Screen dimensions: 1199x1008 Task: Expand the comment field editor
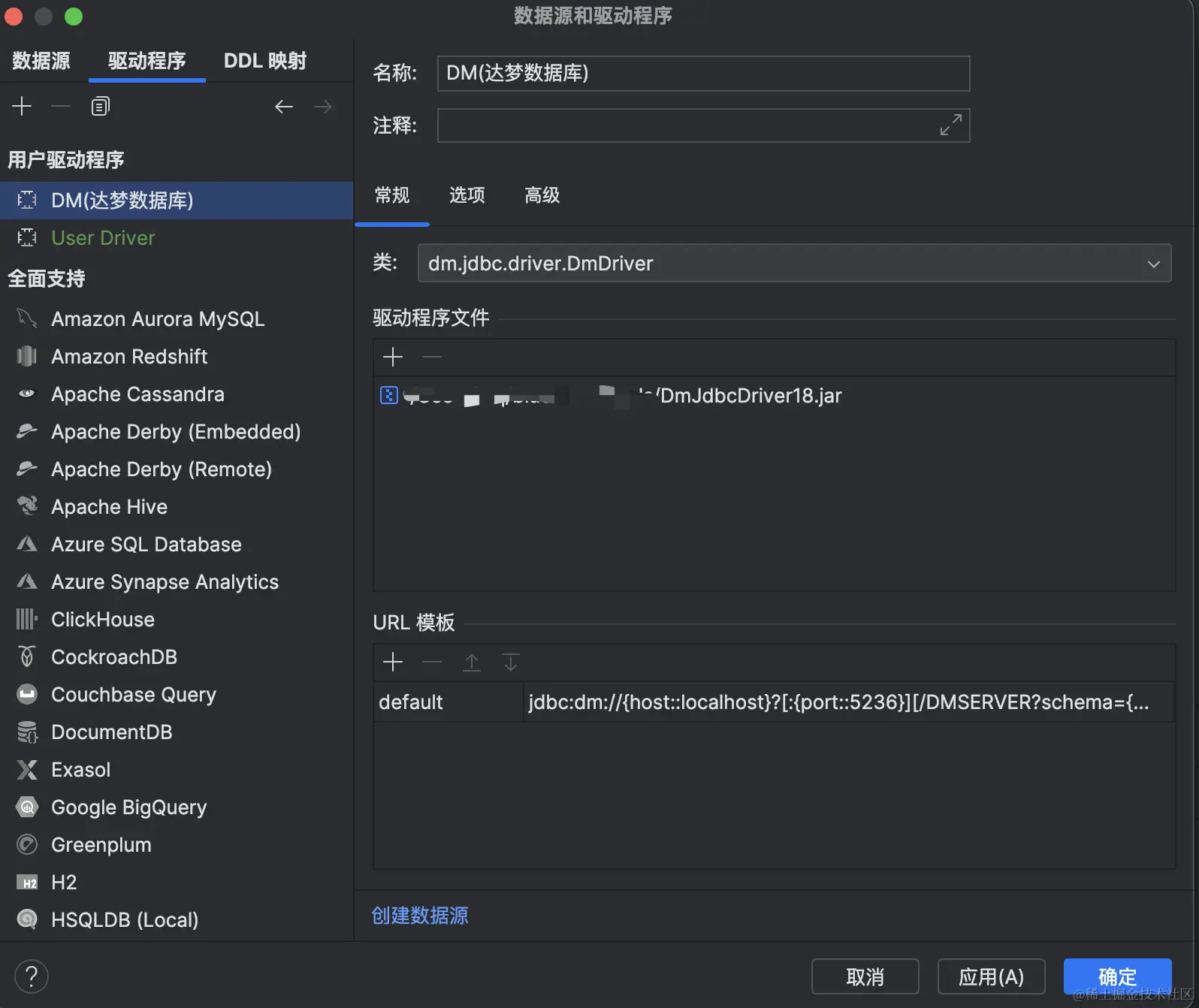tap(951, 125)
